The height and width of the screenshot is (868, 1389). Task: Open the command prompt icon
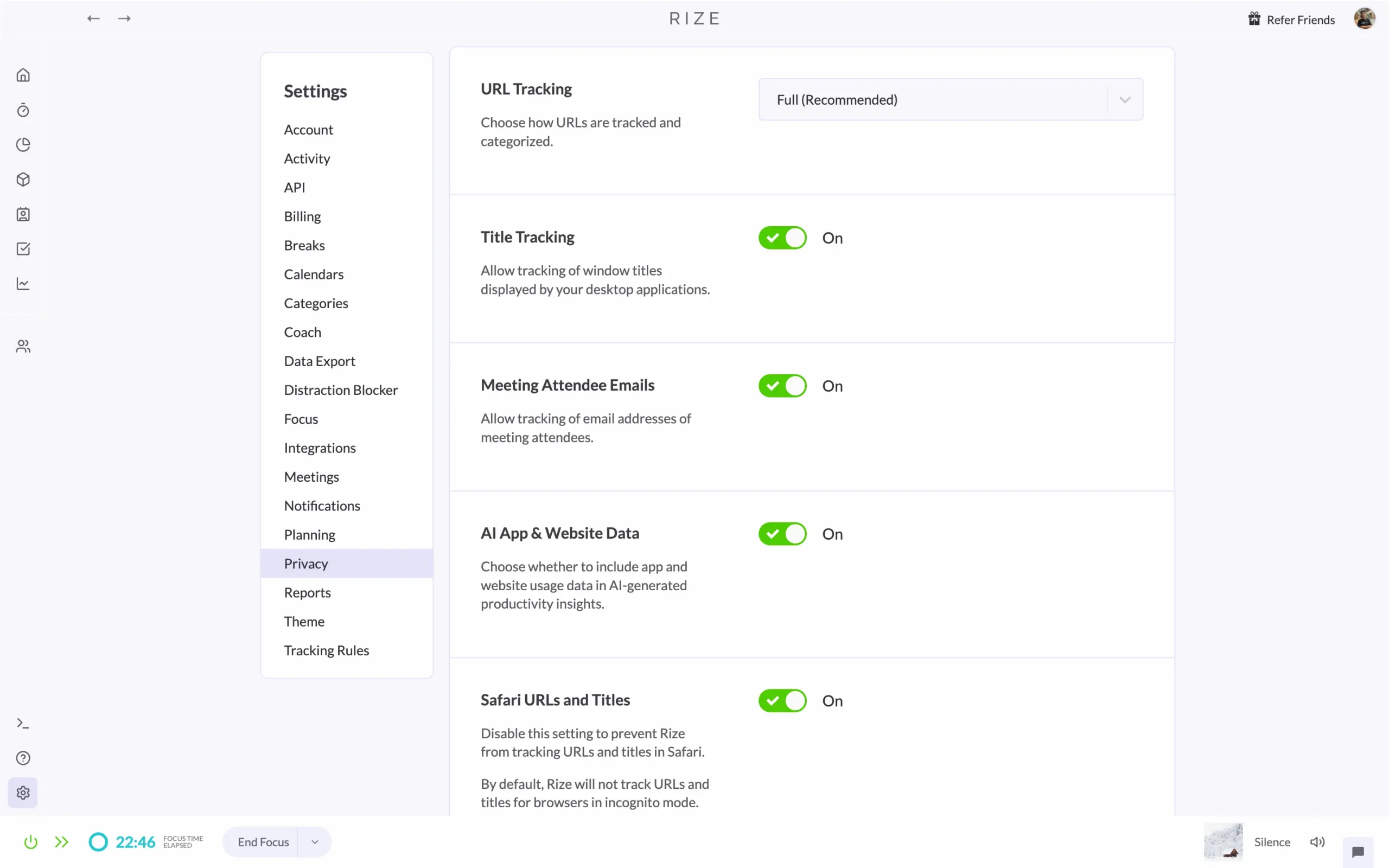pyautogui.click(x=23, y=723)
